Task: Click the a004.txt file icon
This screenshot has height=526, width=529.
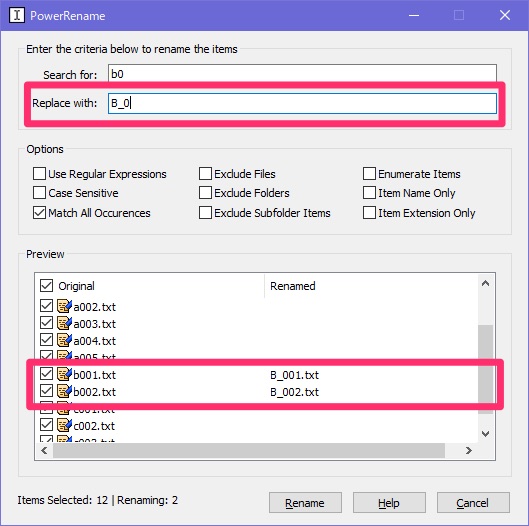Action: [x=64, y=340]
